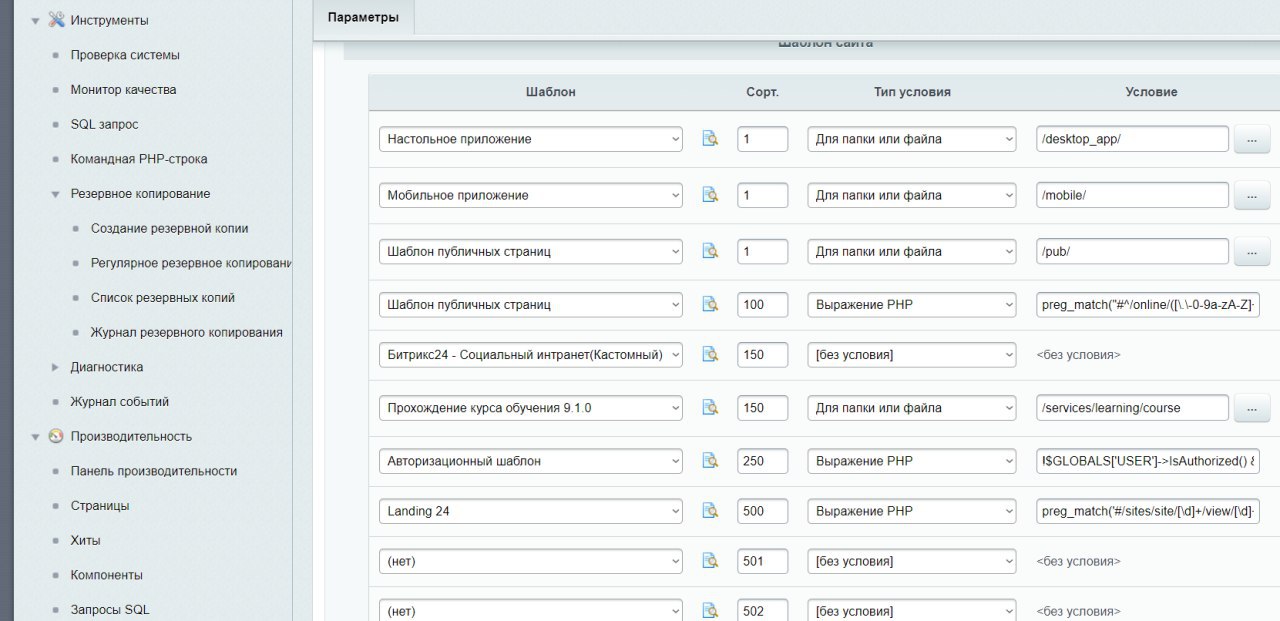The height and width of the screenshot is (621, 1280).
Task: Open the Авторизационный шаблон template dropdown
Action: pyautogui.click(x=530, y=461)
